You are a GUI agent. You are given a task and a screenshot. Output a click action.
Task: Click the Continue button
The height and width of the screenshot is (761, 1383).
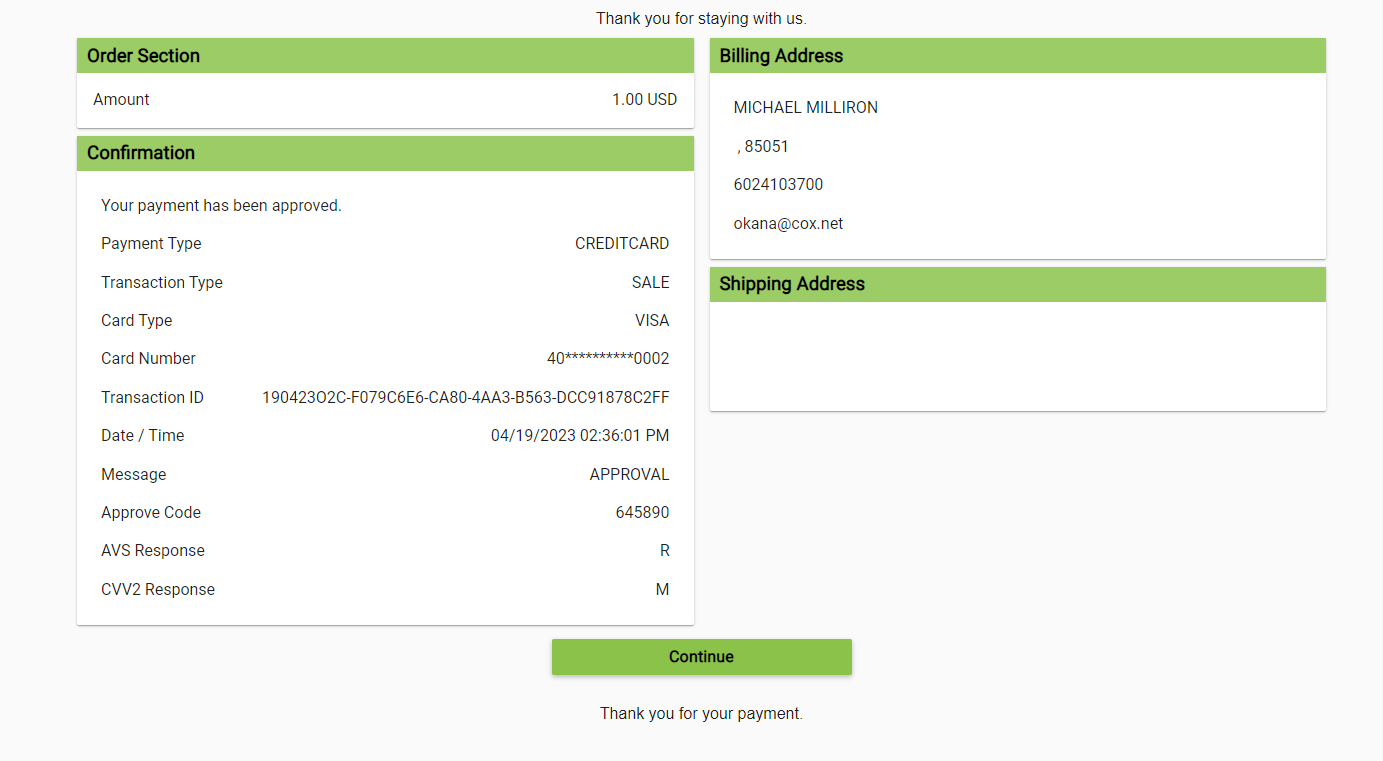[x=701, y=657]
